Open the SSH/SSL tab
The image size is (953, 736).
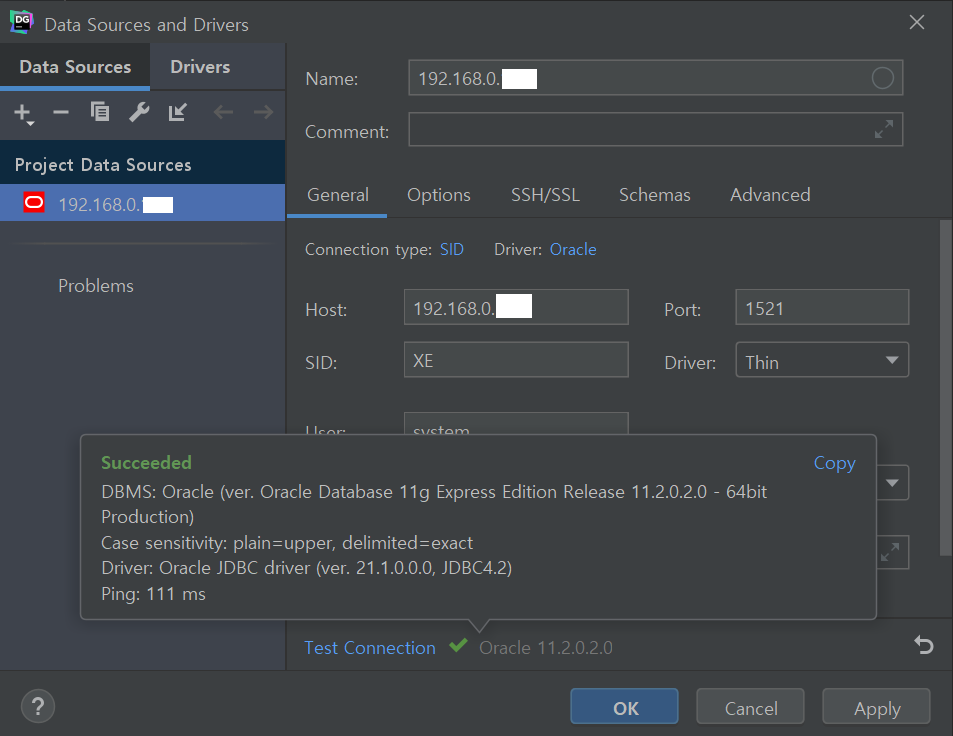545,195
